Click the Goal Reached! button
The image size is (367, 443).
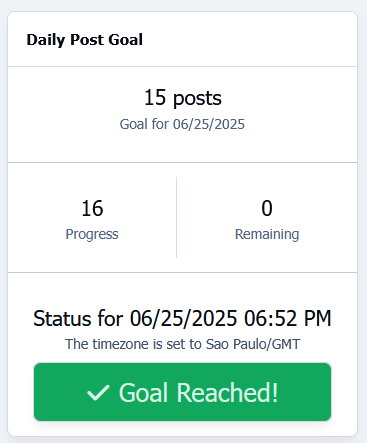click(182, 392)
